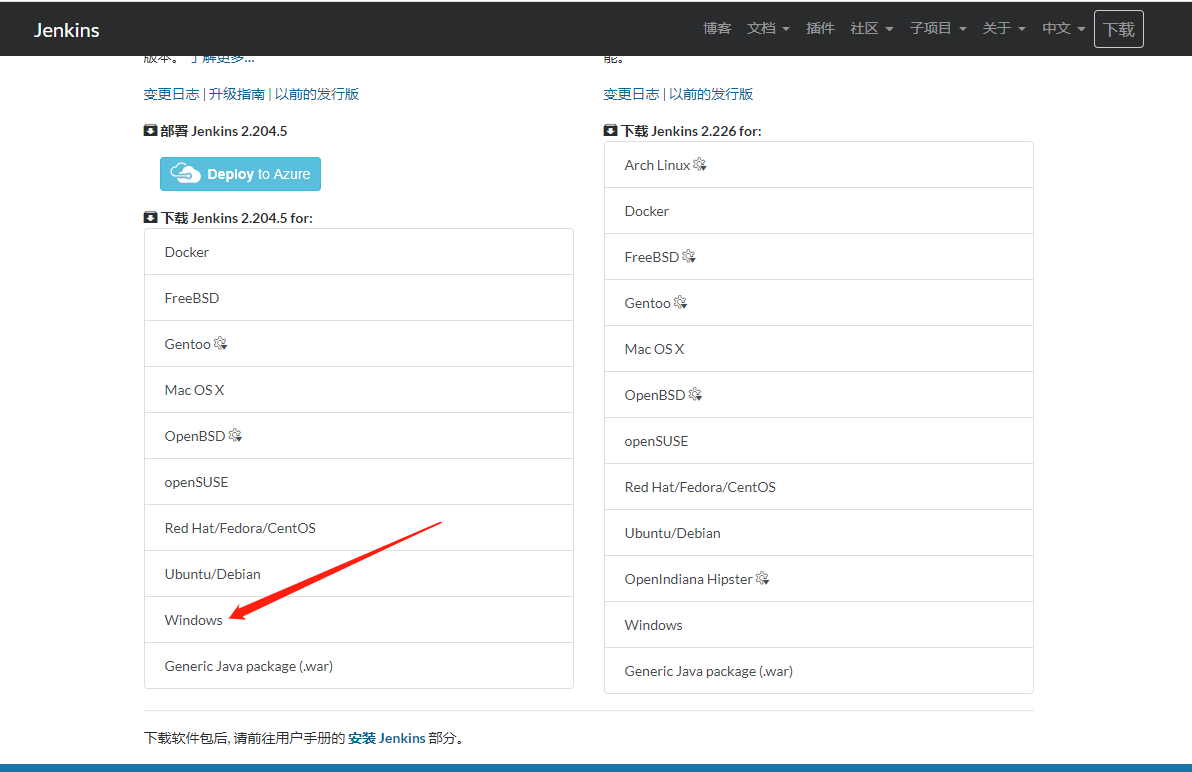Select Mac OS X for Jenkins 2.226
The image size is (1192, 772).
coord(819,349)
